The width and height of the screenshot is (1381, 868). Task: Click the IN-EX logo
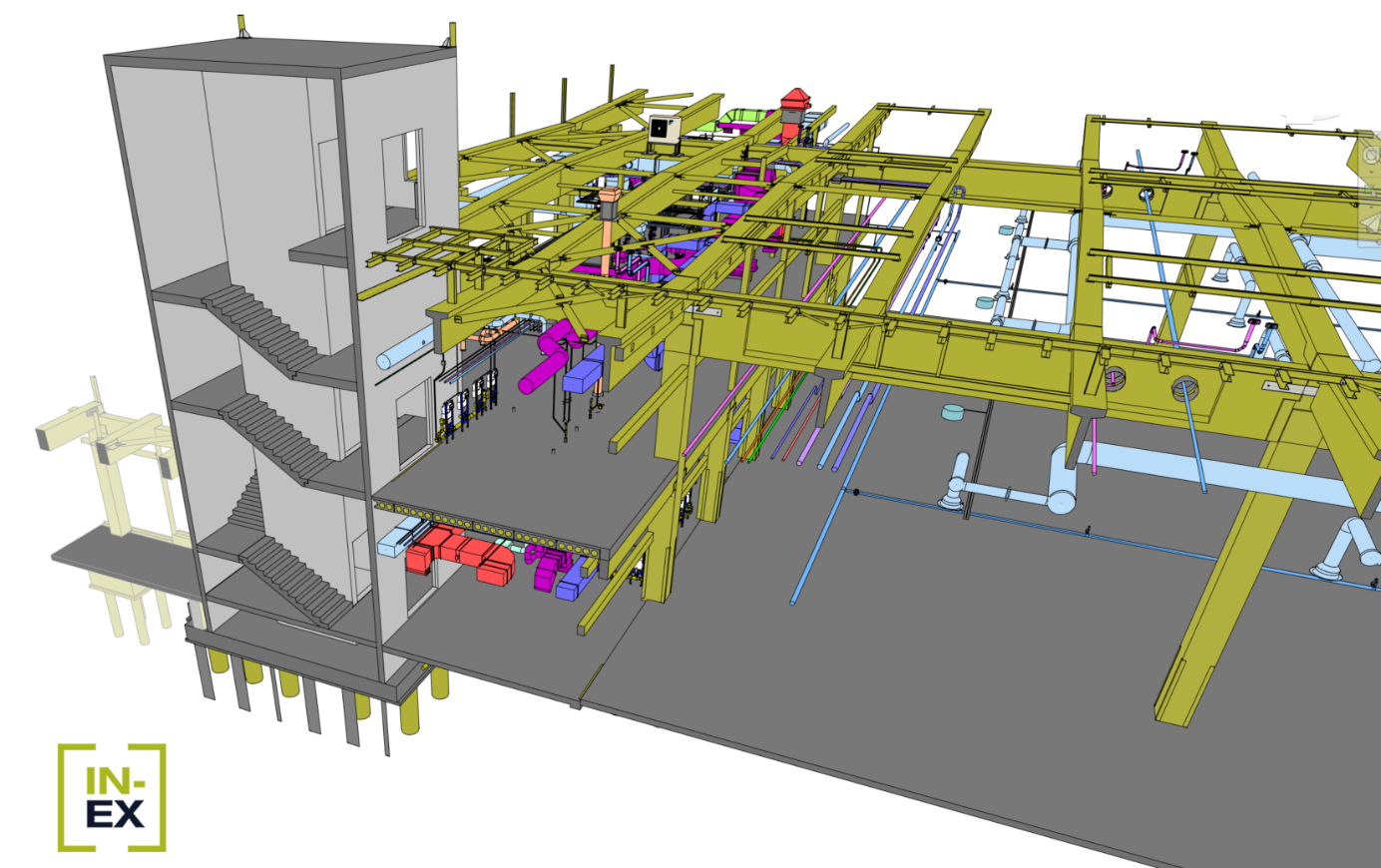112,797
